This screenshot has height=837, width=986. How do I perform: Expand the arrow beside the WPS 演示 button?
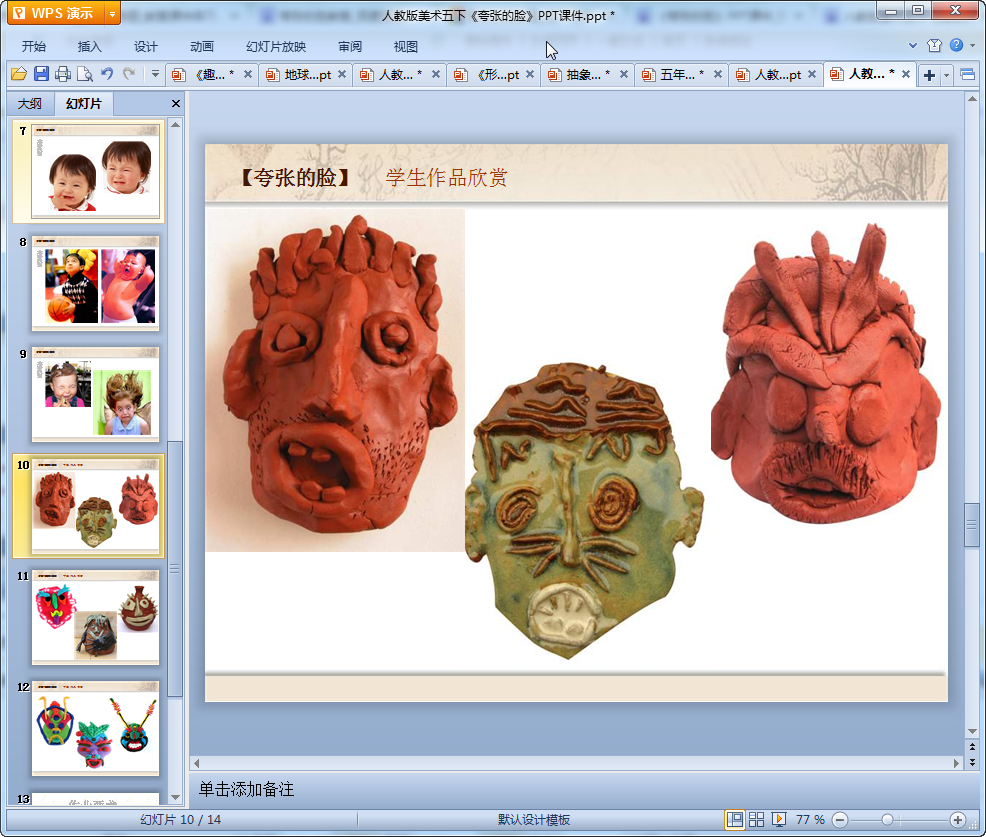112,13
